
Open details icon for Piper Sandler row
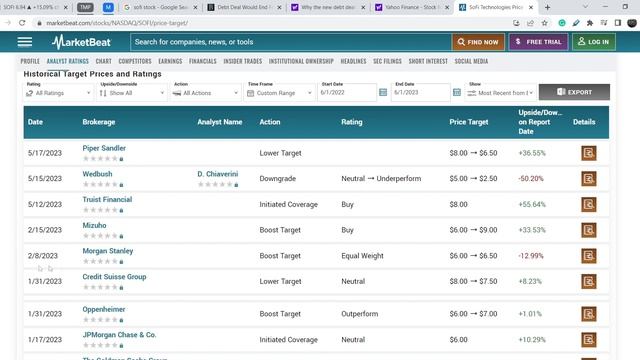tap(589, 153)
